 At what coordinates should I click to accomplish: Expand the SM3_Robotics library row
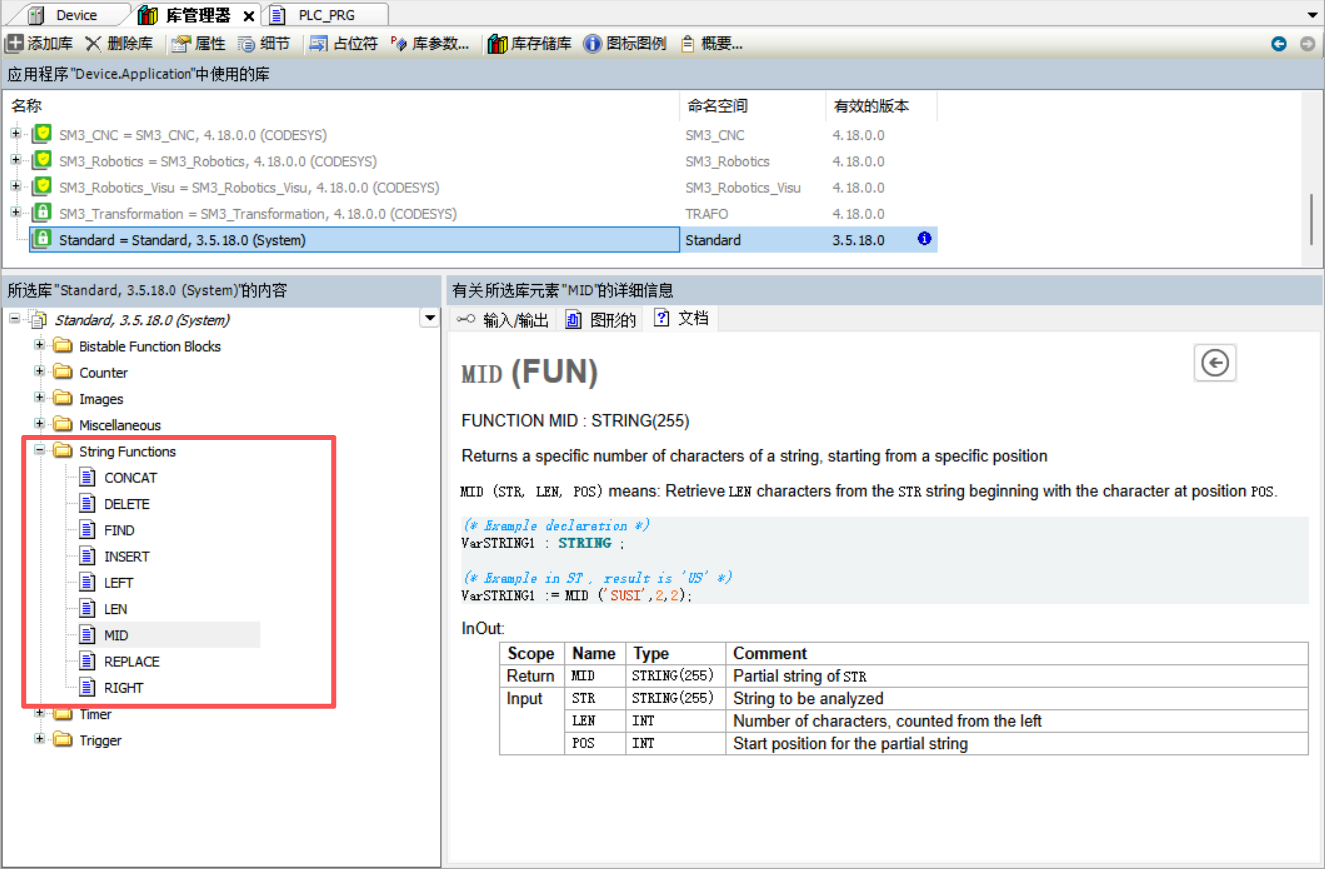point(15,160)
